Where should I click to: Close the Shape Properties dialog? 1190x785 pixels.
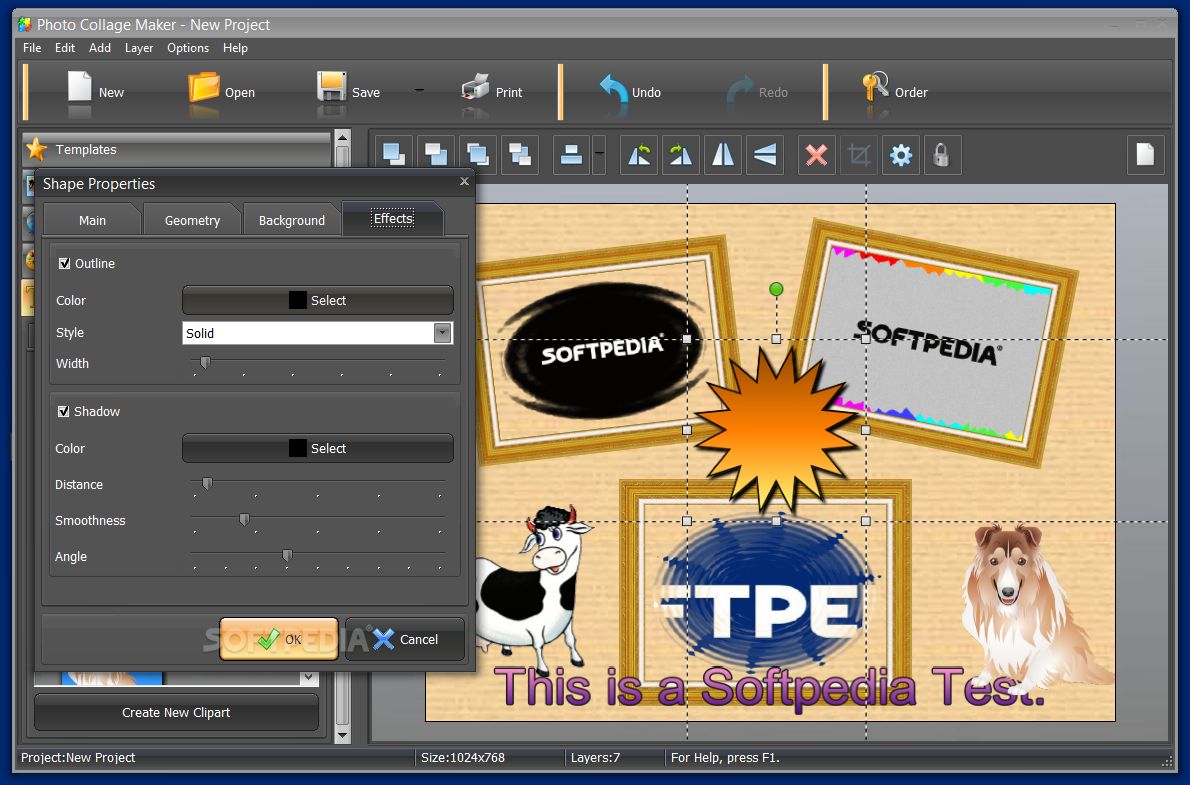464,181
